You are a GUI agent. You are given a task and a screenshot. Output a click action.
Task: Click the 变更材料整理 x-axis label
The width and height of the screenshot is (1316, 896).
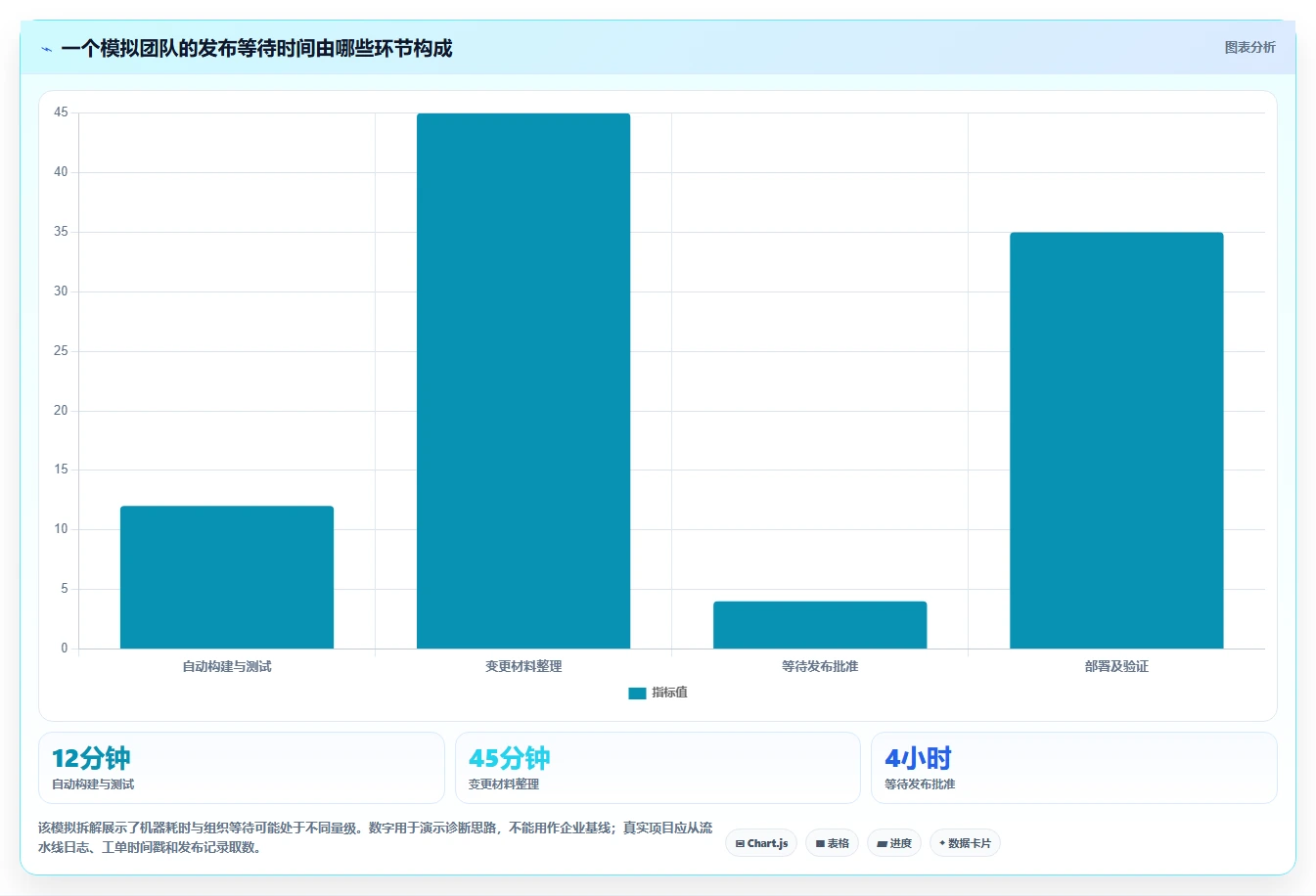[x=523, y=666]
